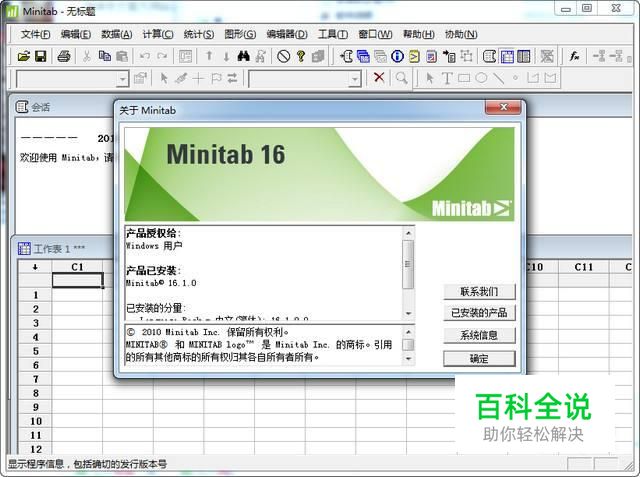Click the yellow Show History icon
Image resolution: width=640 pixels, height=477 pixels.
pyautogui.click(x=414, y=56)
